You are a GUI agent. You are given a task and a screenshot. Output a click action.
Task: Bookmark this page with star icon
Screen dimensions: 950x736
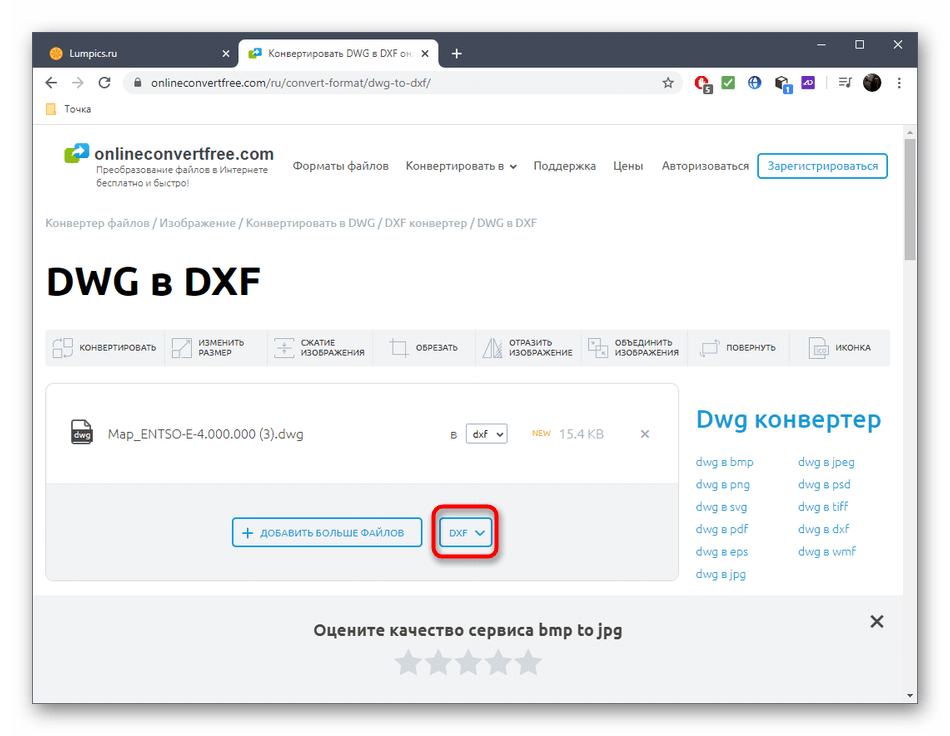coord(668,83)
